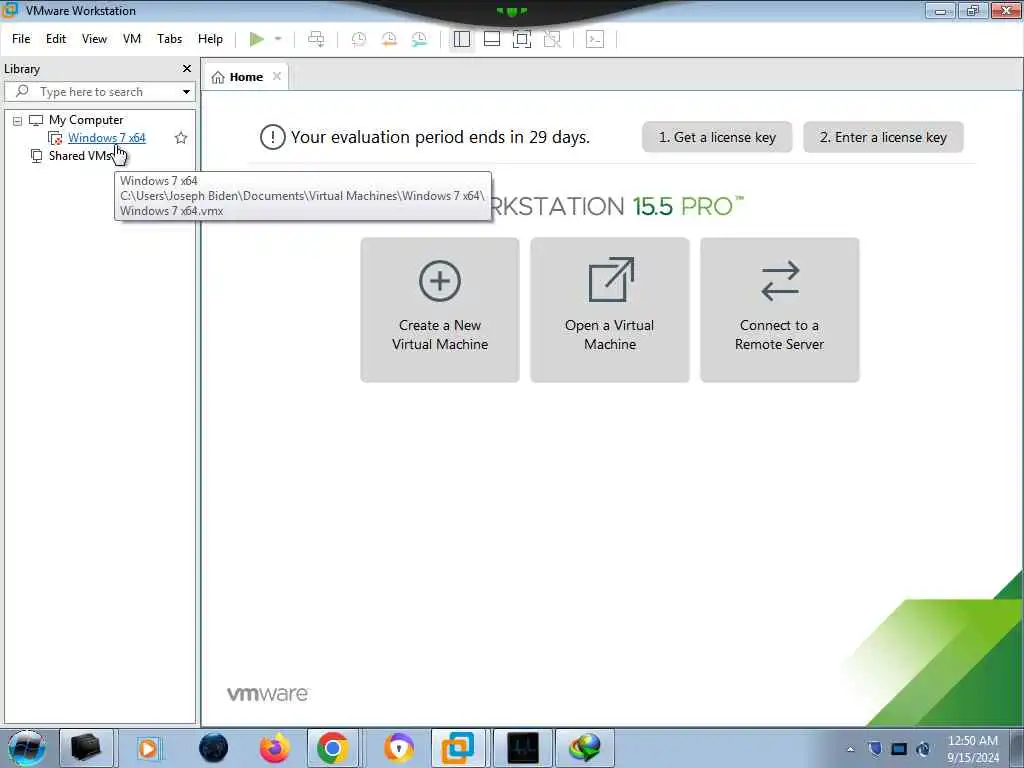
Task: Click the vmware logo at bottom
Action: coord(268,694)
